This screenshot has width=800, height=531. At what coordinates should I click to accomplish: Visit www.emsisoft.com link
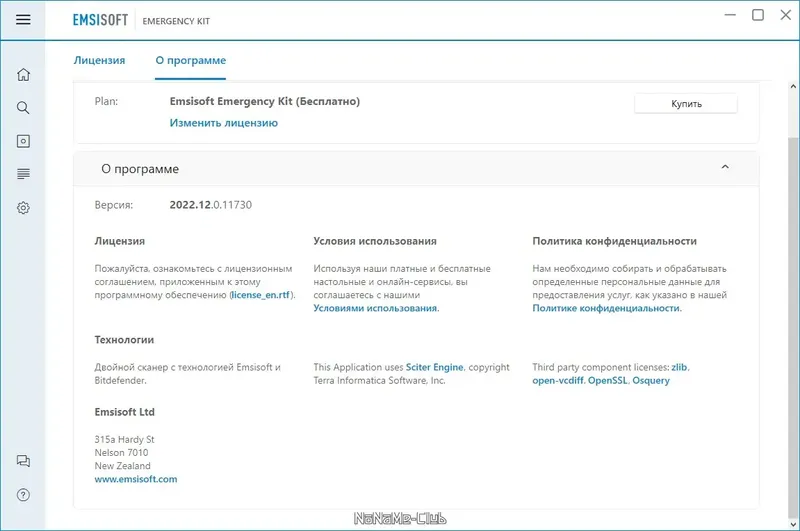(x=136, y=479)
